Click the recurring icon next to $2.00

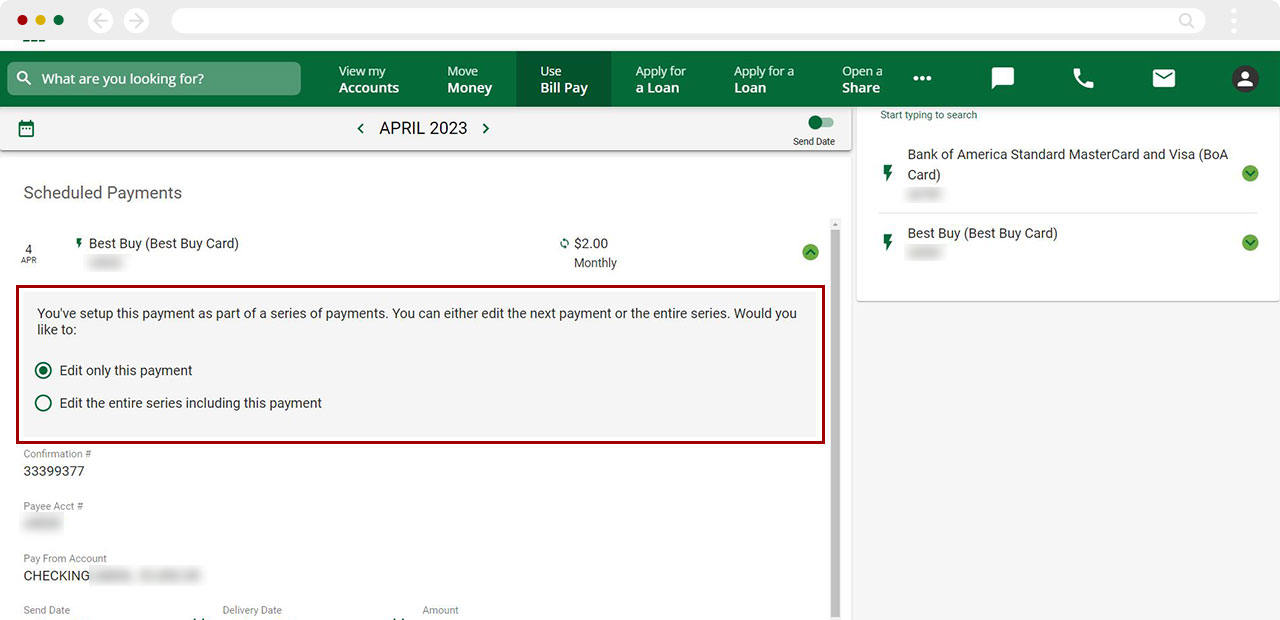pyautogui.click(x=564, y=243)
